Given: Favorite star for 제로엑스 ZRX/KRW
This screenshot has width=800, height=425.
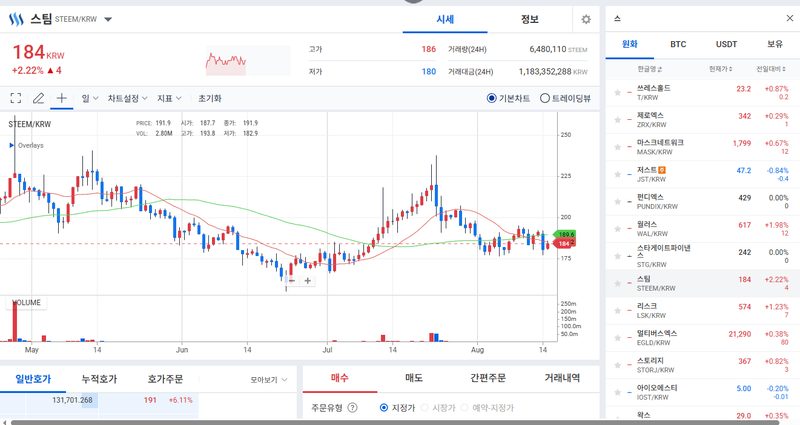Looking at the screenshot, I should pos(617,120).
